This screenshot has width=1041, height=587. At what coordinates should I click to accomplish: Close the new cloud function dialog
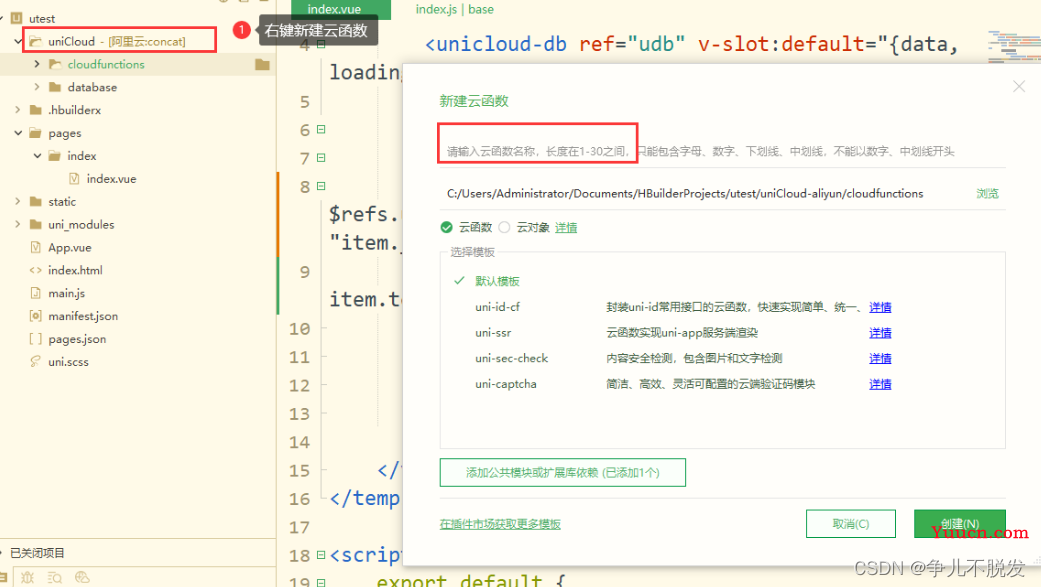1019,86
